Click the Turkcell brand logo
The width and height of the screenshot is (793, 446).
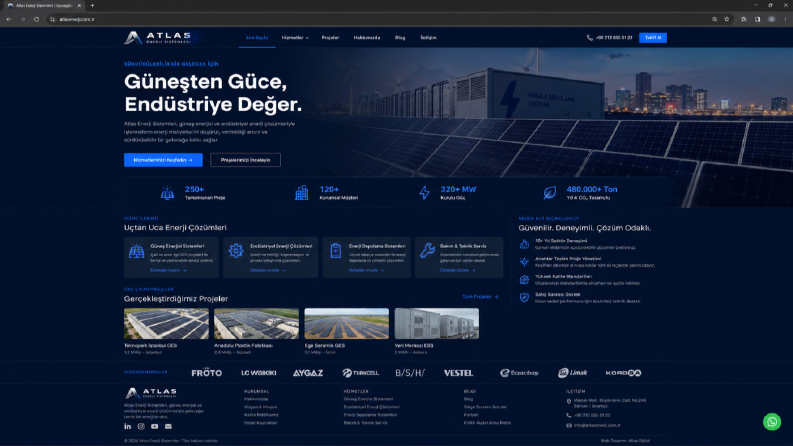tap(360, 373)
